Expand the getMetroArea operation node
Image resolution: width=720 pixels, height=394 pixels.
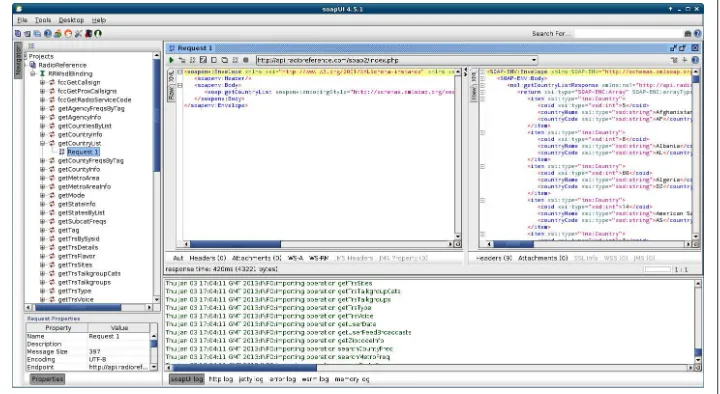42,178
